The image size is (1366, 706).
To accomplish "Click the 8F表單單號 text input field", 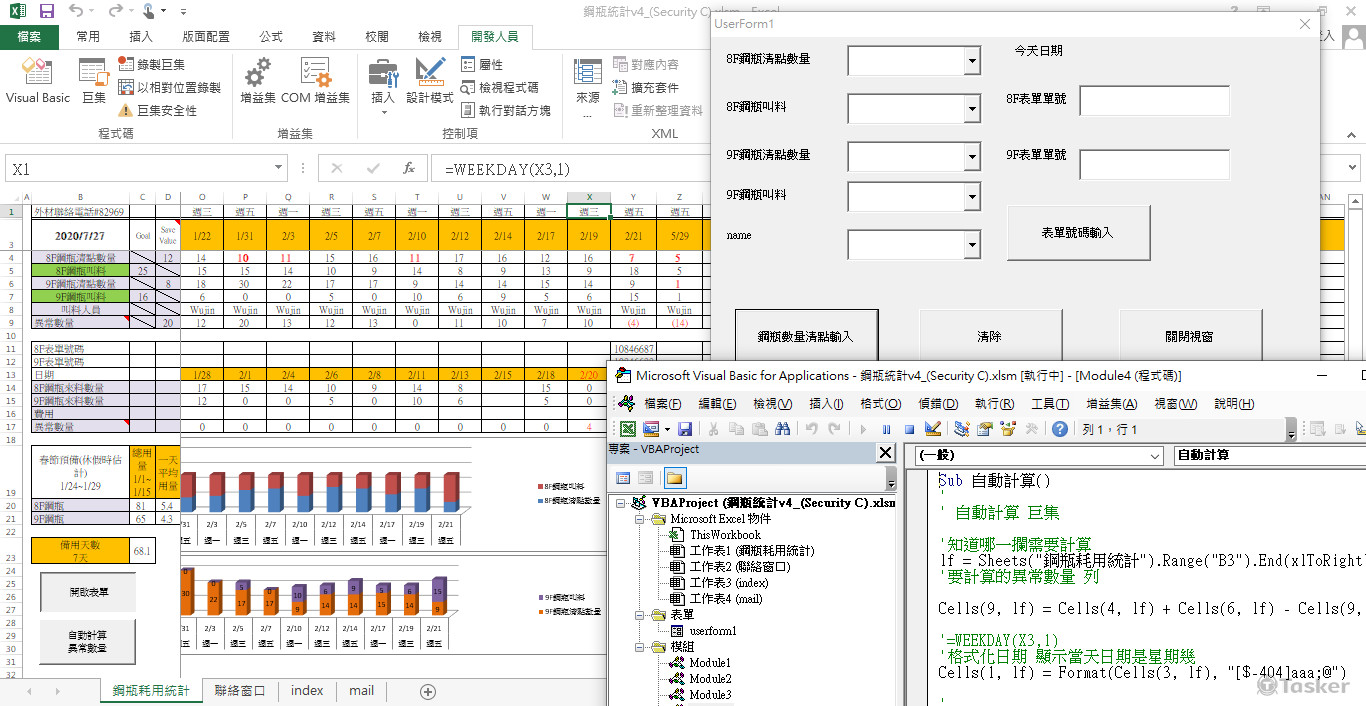I will [x=1154, y=101].
